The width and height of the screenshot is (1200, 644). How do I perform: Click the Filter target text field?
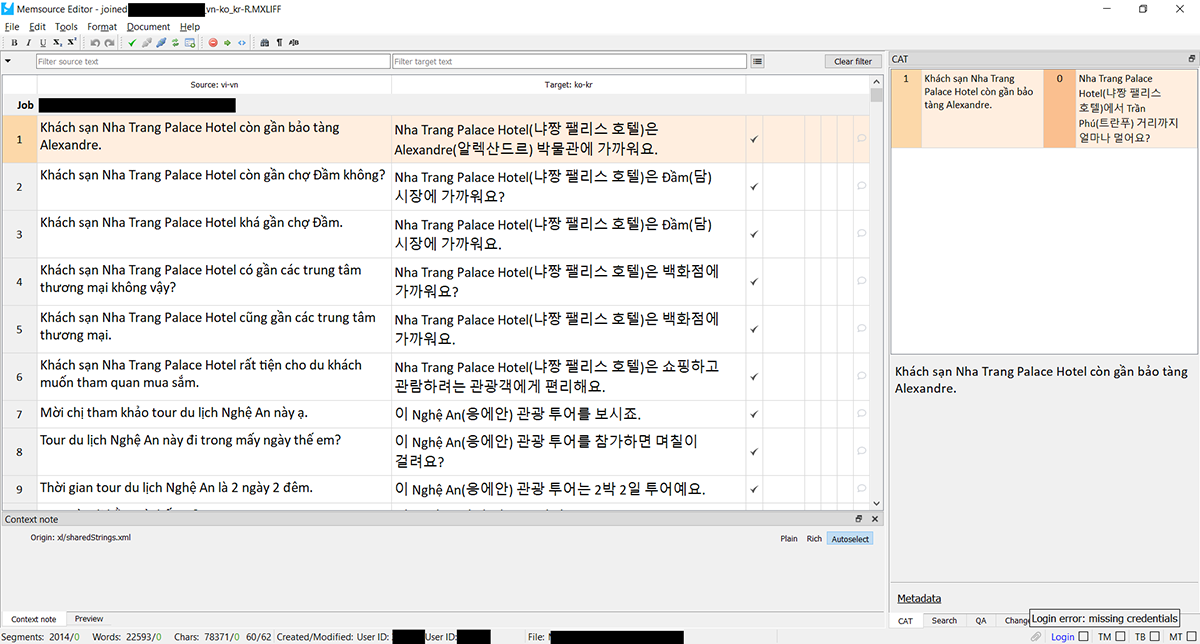click(569, 62)
